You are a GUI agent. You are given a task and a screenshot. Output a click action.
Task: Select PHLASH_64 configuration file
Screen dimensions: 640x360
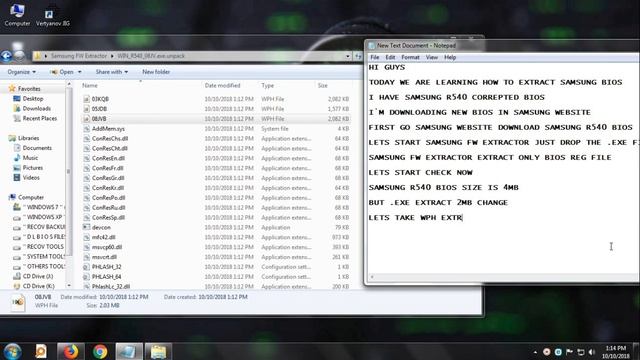tap(106, 277)
